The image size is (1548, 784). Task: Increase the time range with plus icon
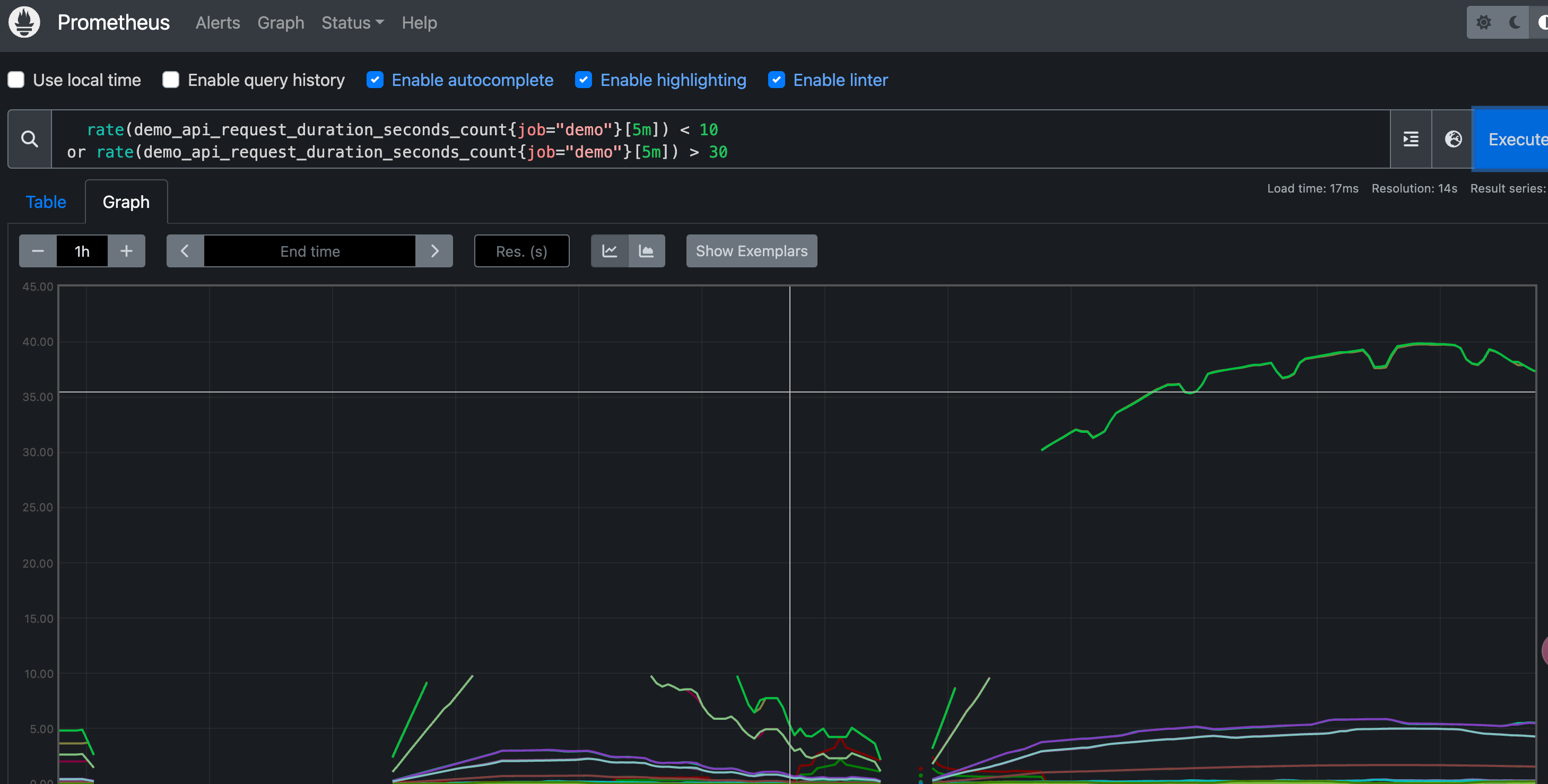pyautogui.click(x=126, y=251)
